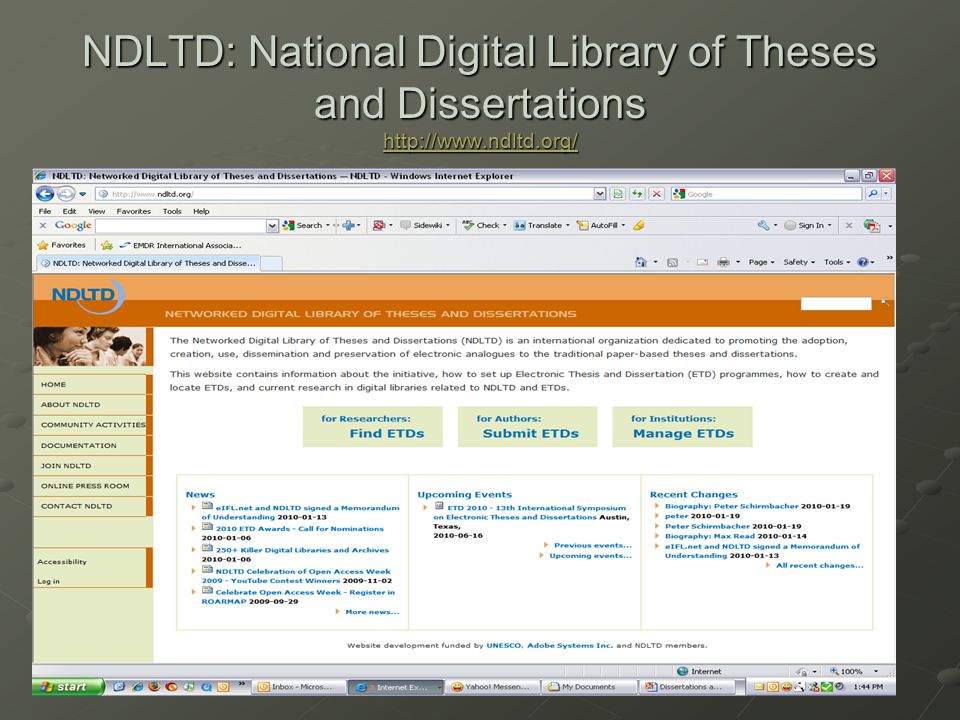The height and width of the screenshot is (720, 960).
Task: Open the View menu
Action: point(97,211)
